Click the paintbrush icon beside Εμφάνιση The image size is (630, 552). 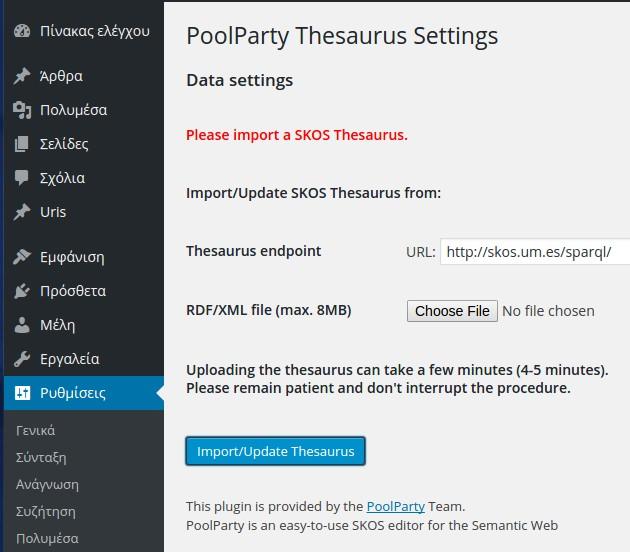pos(22,257)
